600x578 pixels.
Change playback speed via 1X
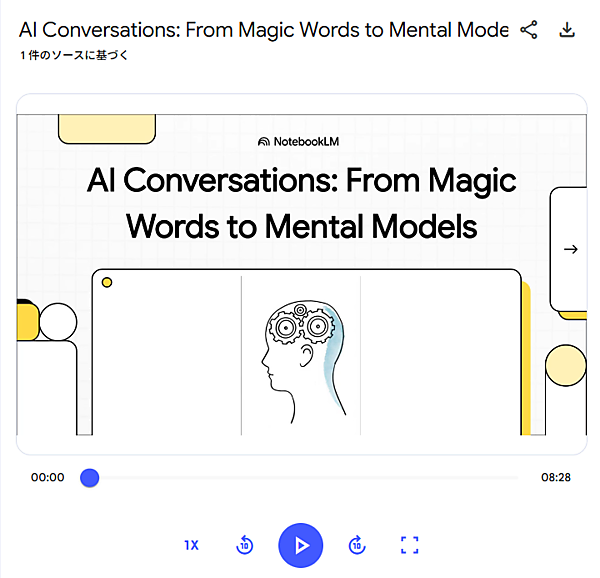[191, 545]
